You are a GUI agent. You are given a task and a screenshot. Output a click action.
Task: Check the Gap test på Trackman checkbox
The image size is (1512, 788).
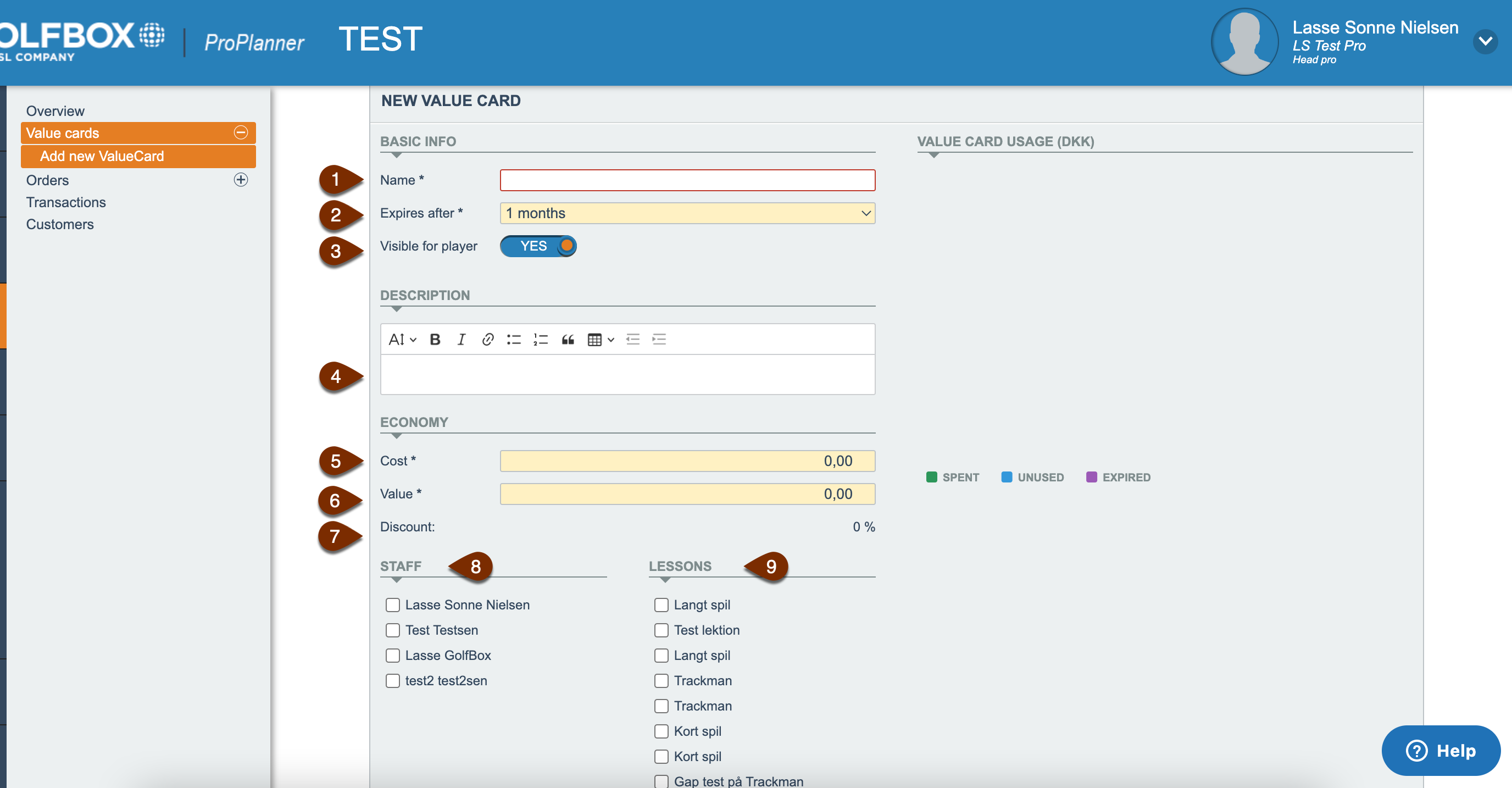pyautogui.click(x=661, y=781)
